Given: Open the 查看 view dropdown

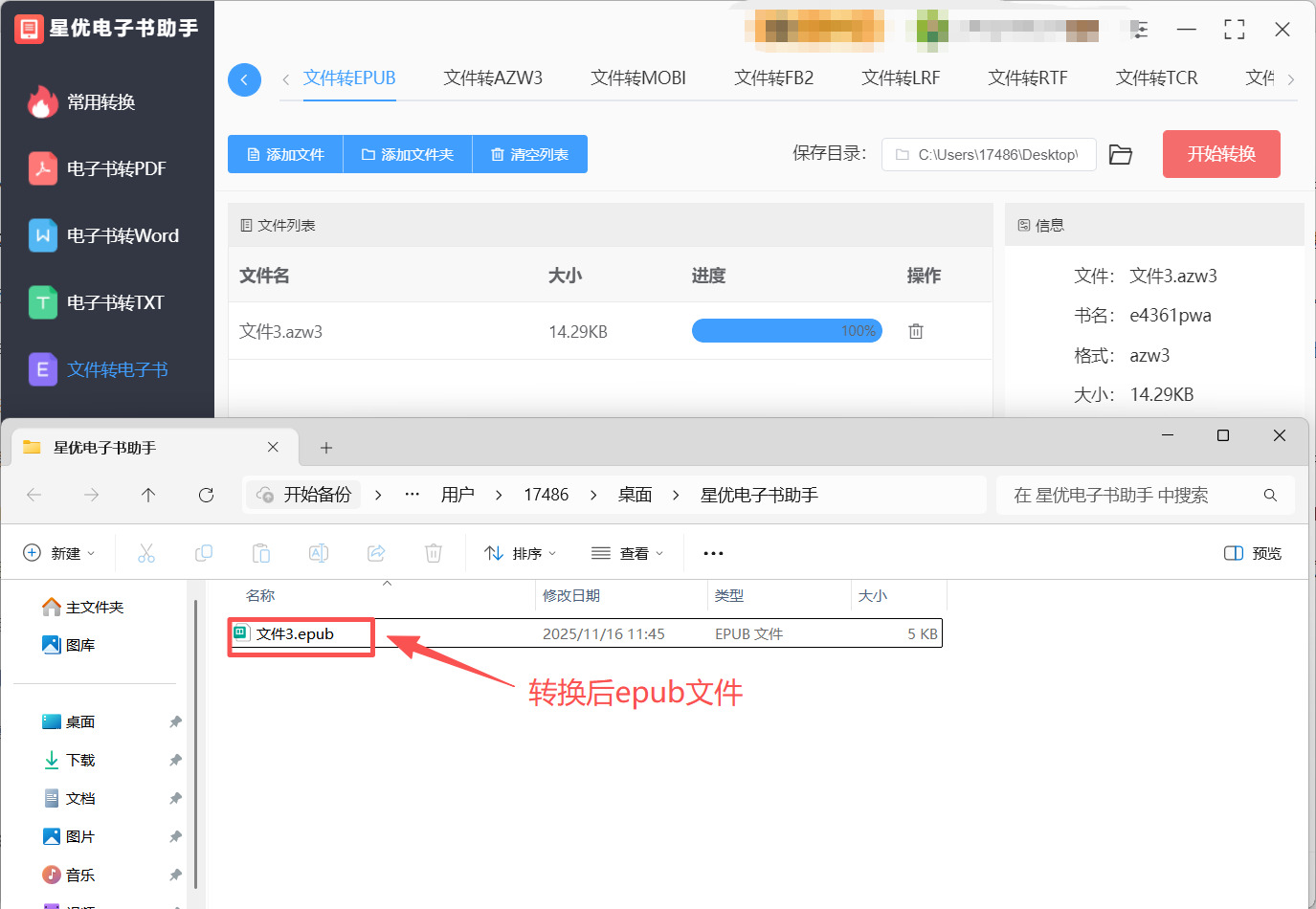Looking at the screenshot, I should coord(627,553).
